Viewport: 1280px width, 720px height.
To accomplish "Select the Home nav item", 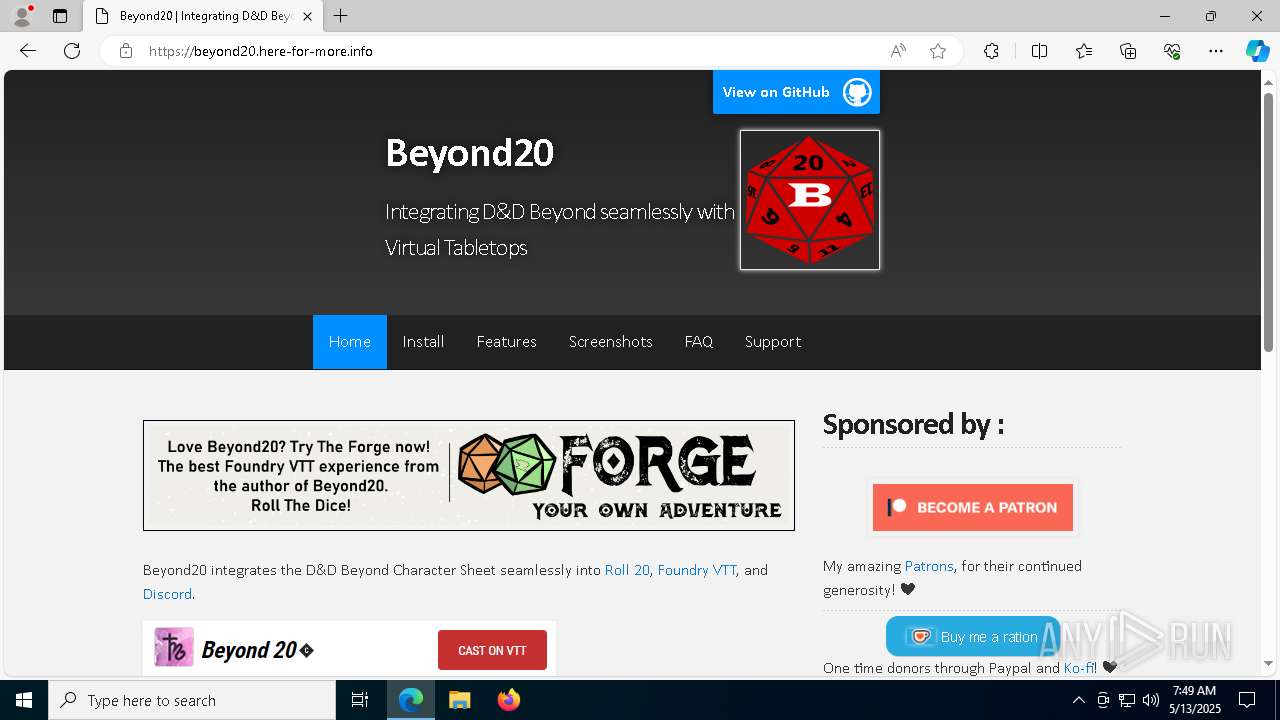I will (x=350, y=342).
